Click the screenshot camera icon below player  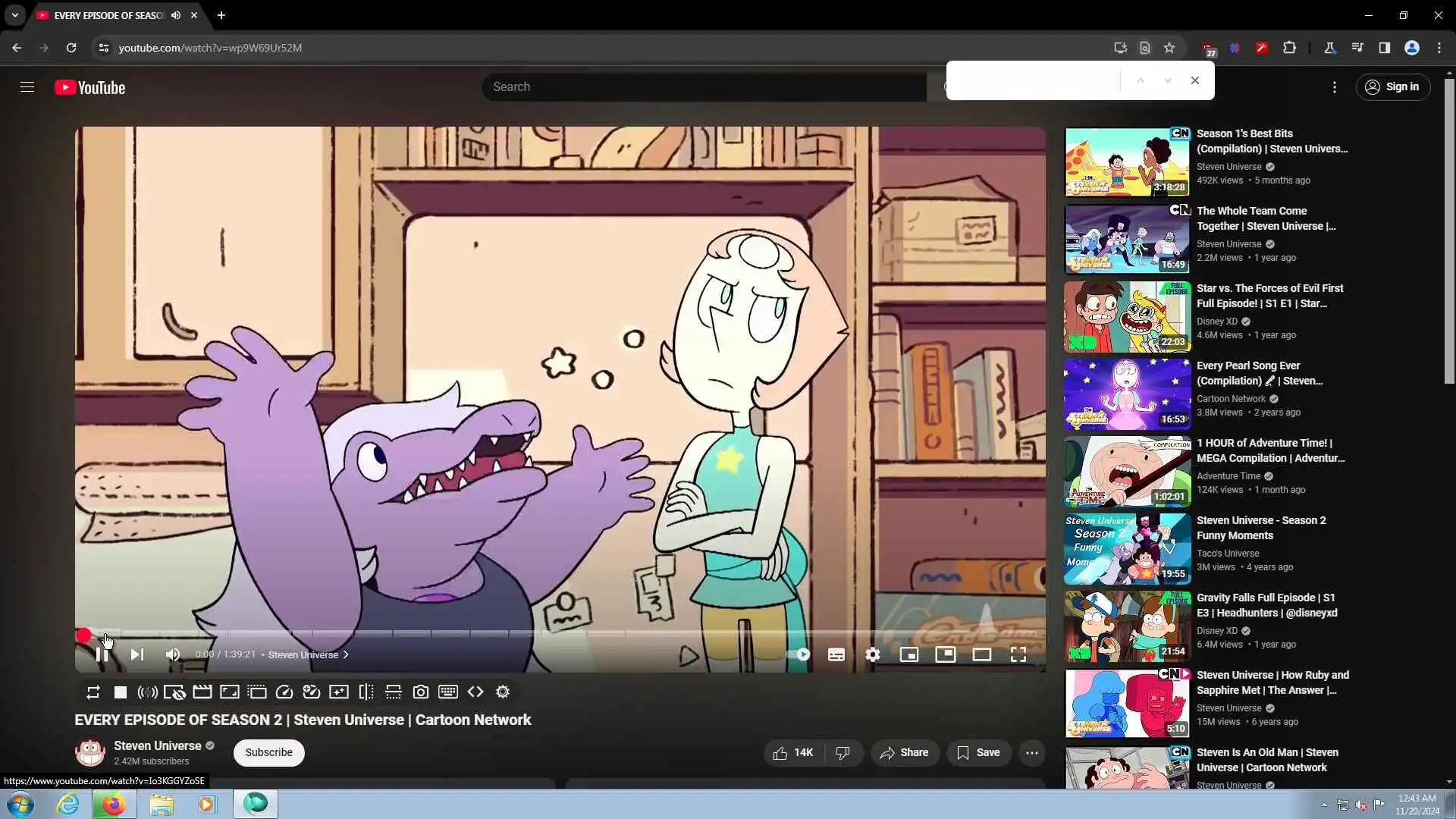tap(420, 692)
